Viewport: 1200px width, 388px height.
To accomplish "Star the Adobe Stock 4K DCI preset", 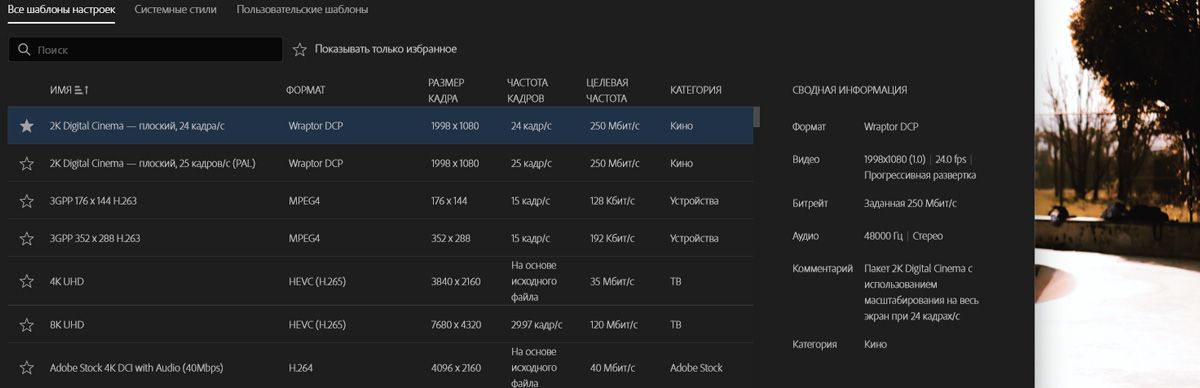I will [x=27, y=368].
